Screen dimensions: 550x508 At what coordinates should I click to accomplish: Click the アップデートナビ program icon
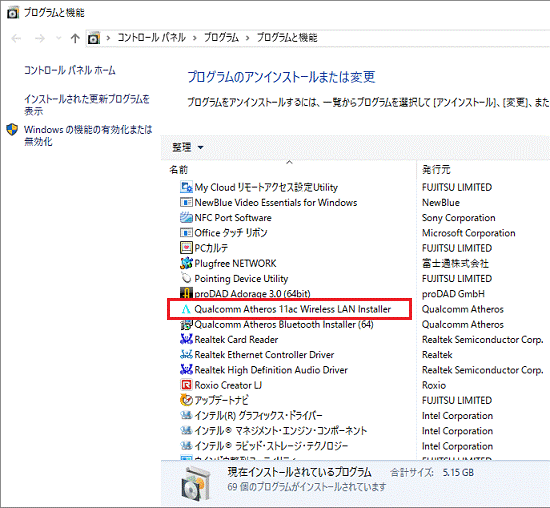186,400
